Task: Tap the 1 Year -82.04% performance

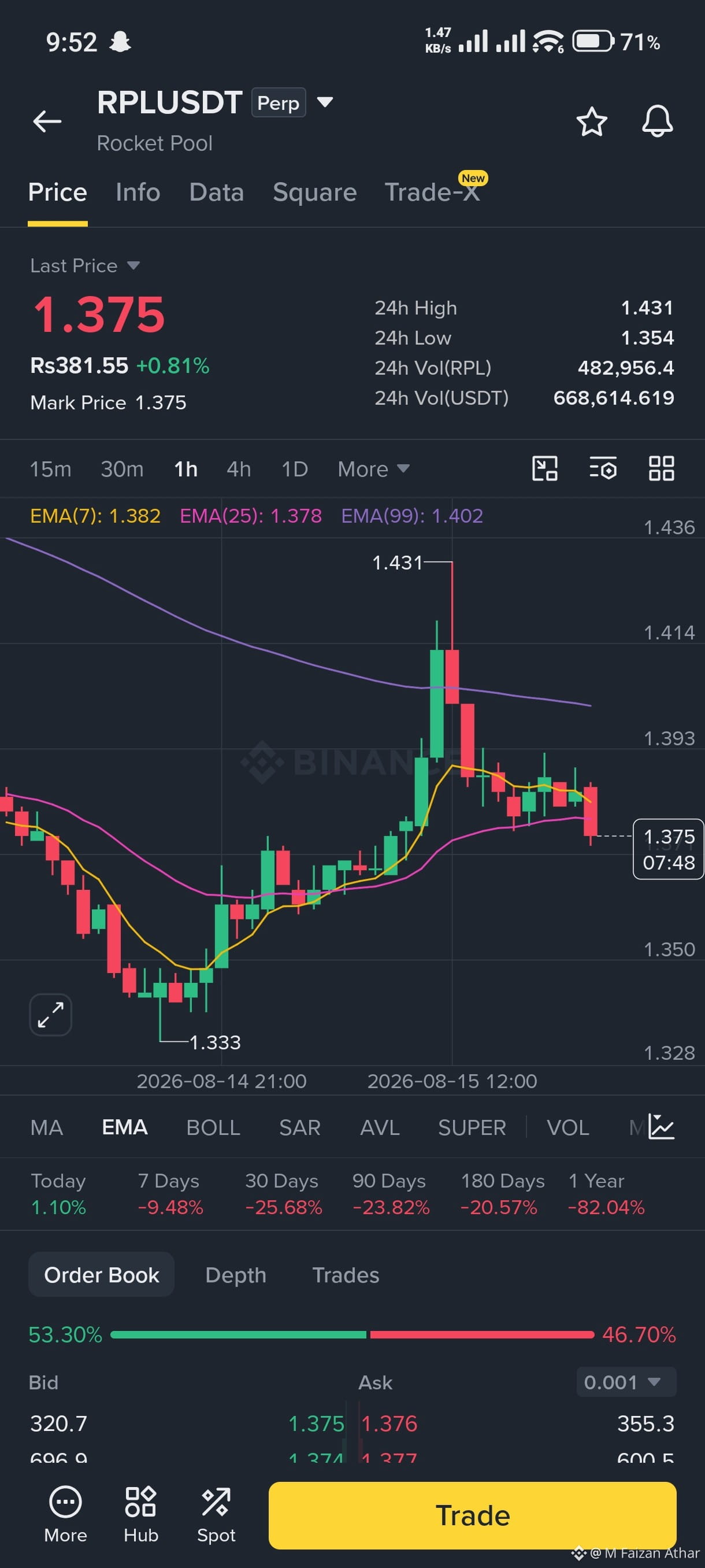Action: (606, 1194)
